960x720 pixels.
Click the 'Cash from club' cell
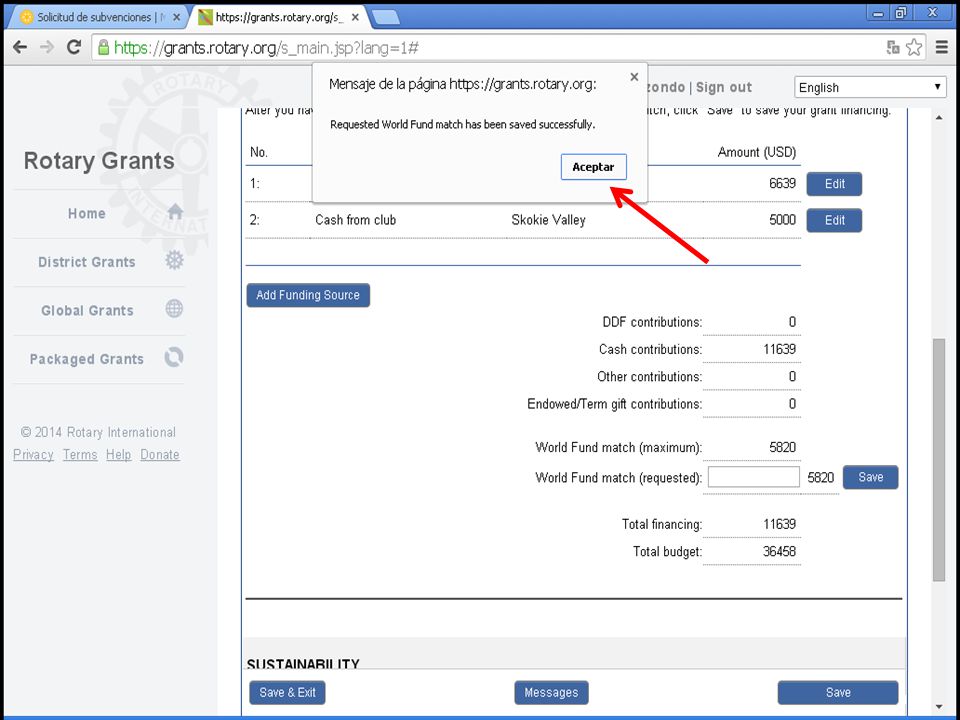tap(356, 220)
